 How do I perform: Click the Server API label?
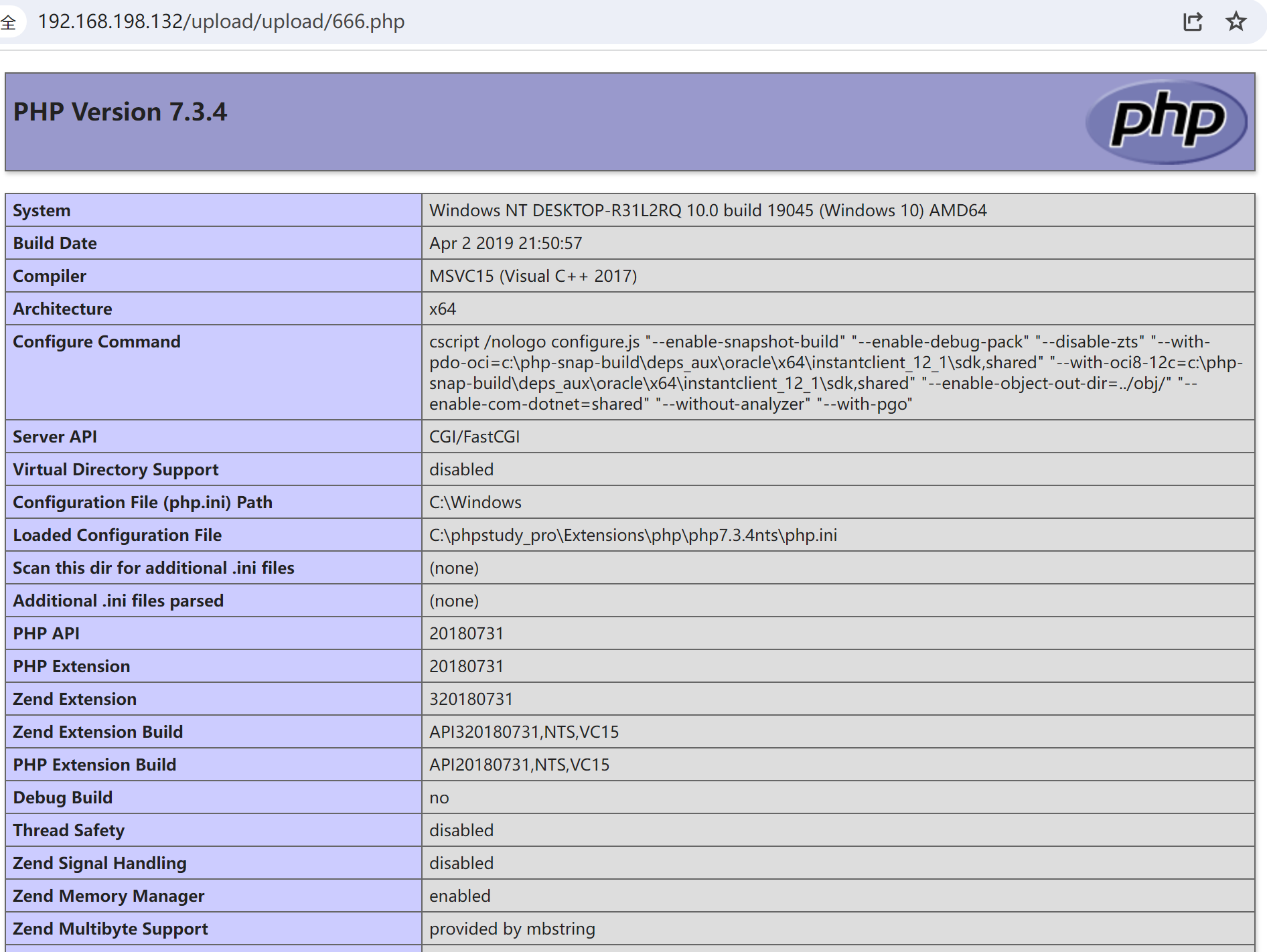pyautogui.click(x=55, y=437)
